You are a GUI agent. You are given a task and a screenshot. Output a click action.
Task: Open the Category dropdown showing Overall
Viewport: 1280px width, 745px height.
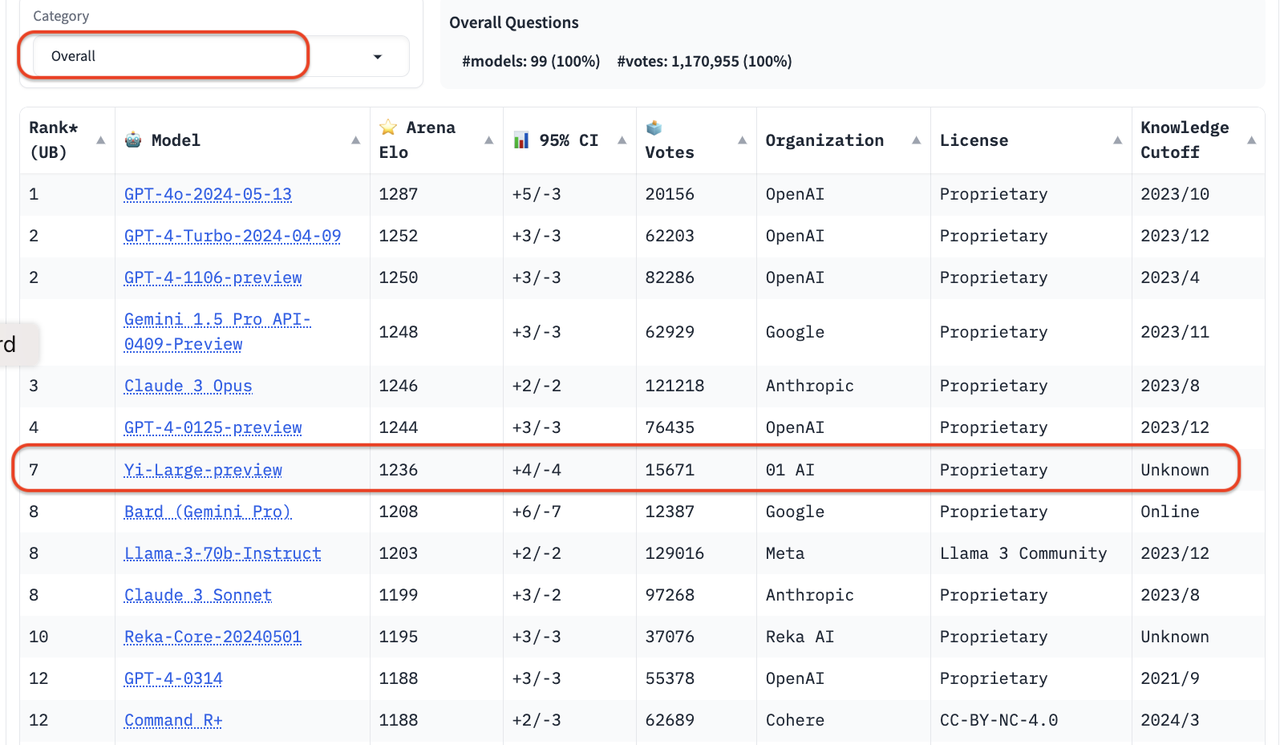[x=200, y=56]
